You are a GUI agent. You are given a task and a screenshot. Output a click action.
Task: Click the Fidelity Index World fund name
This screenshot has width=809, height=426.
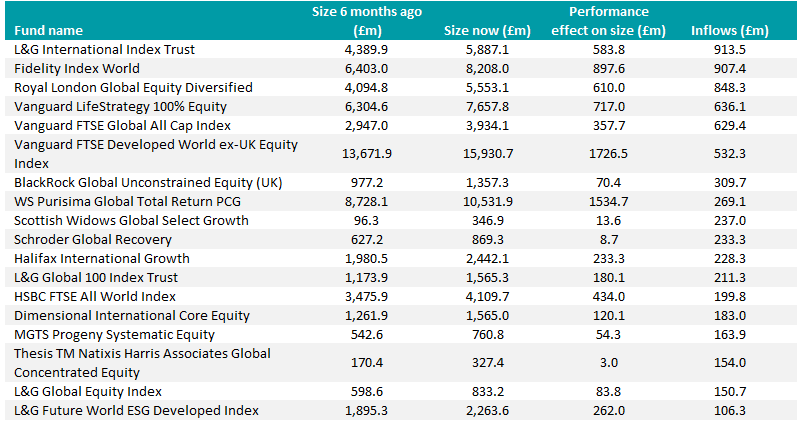[77, 68]
